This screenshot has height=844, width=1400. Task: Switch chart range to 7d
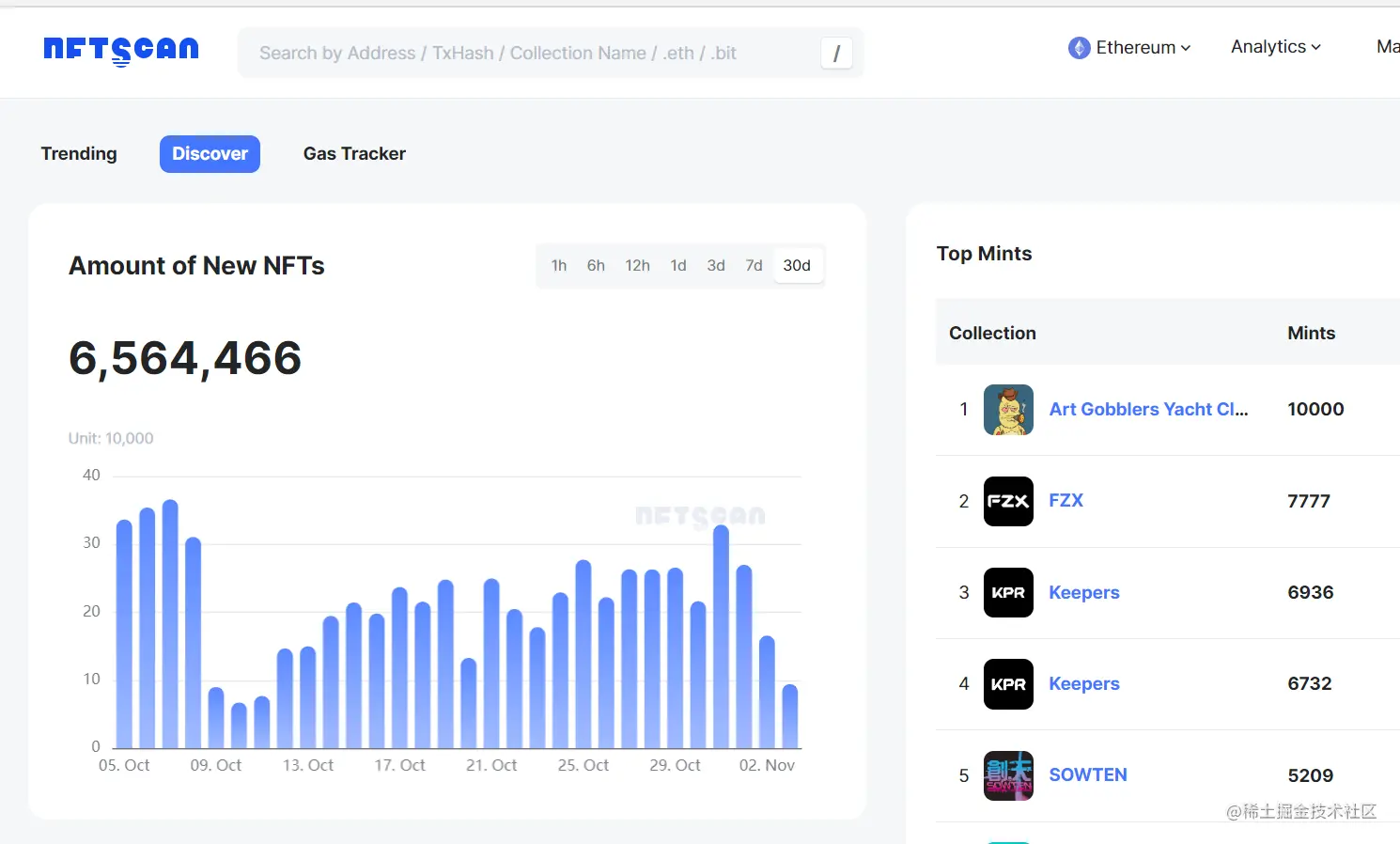[x=754, y=266]
